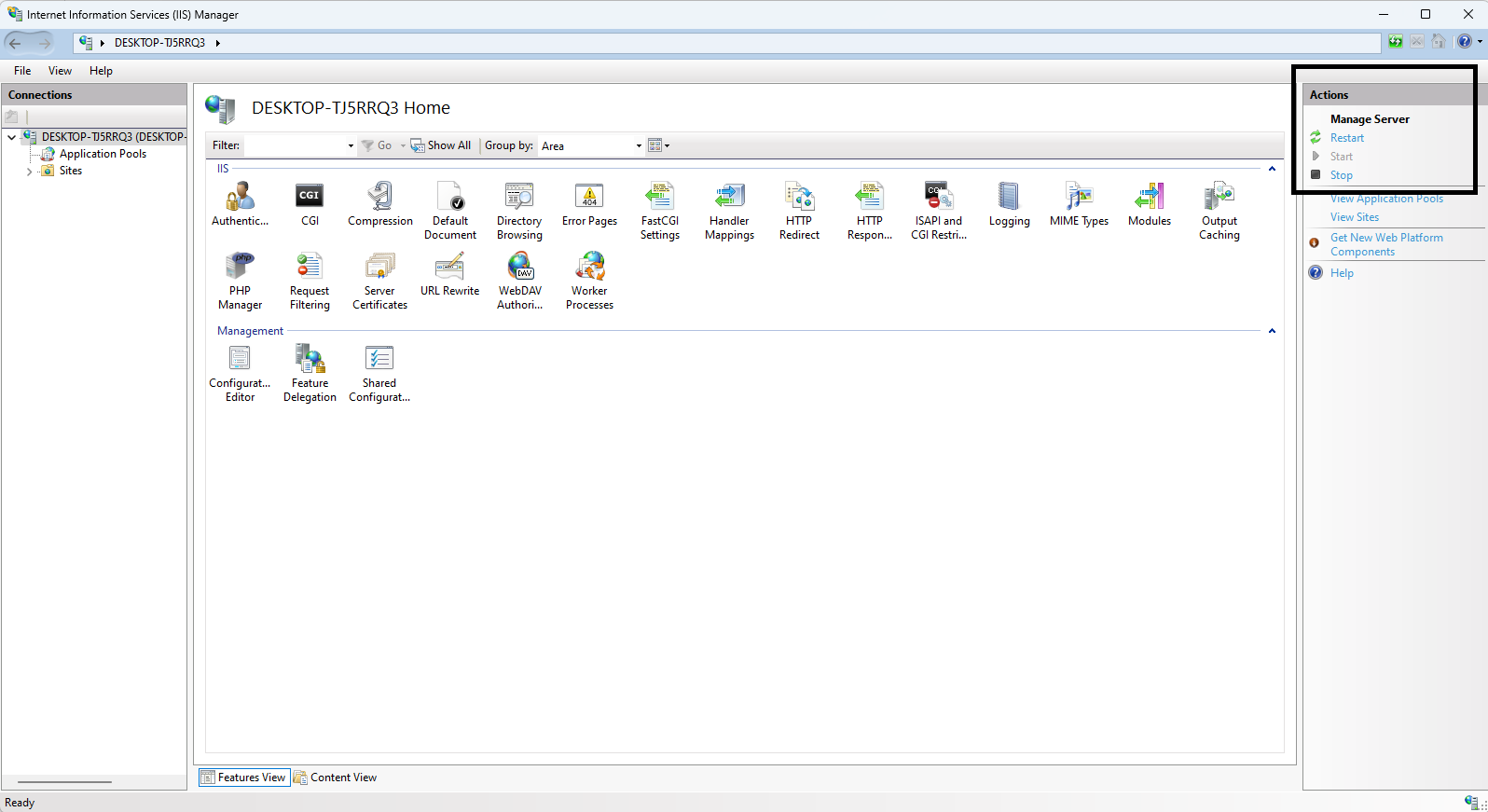
Task: Open the Authentication feature
Action: (240, 204)
